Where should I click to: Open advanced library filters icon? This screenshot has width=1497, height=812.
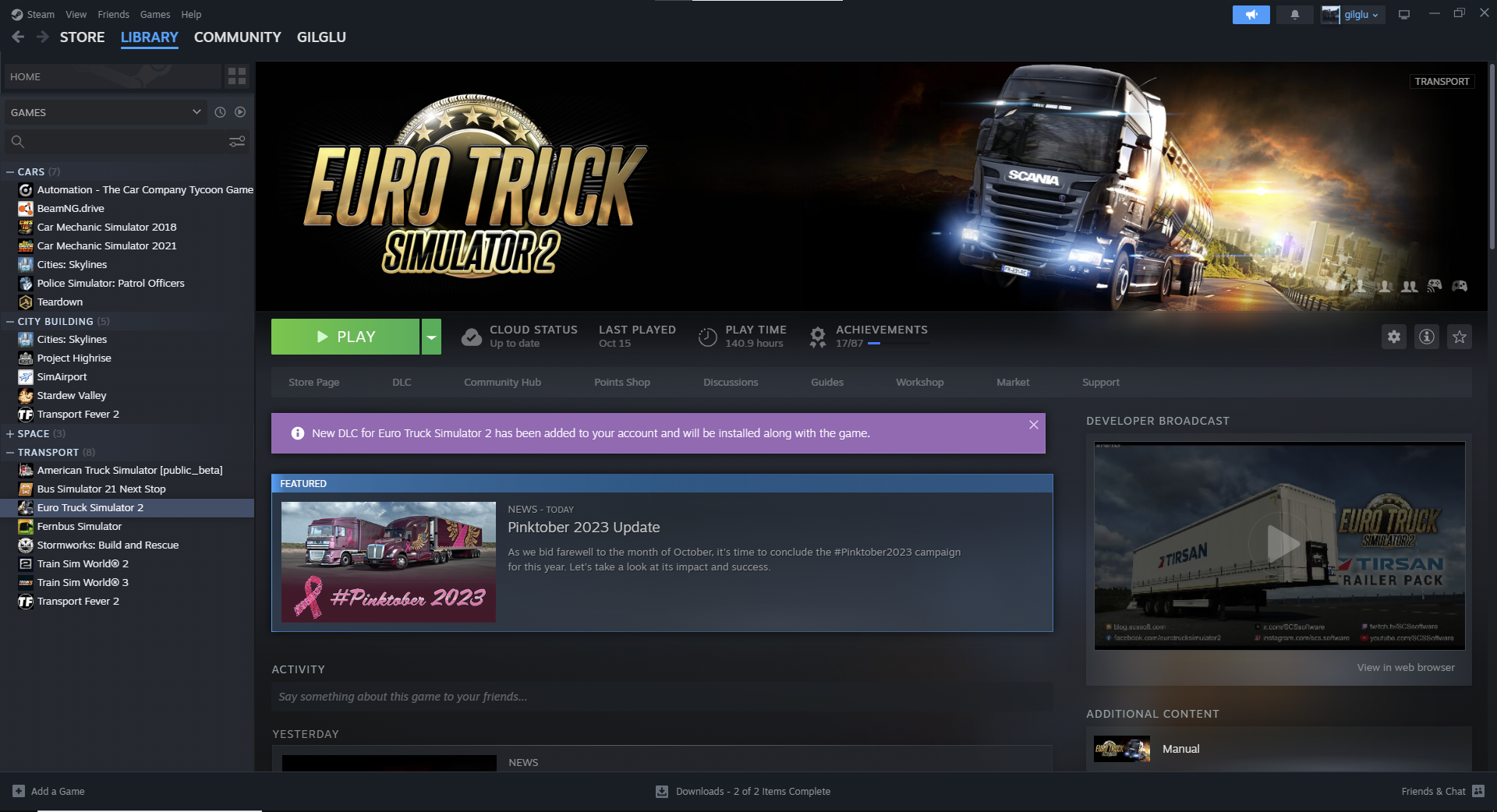click(237, 141)
